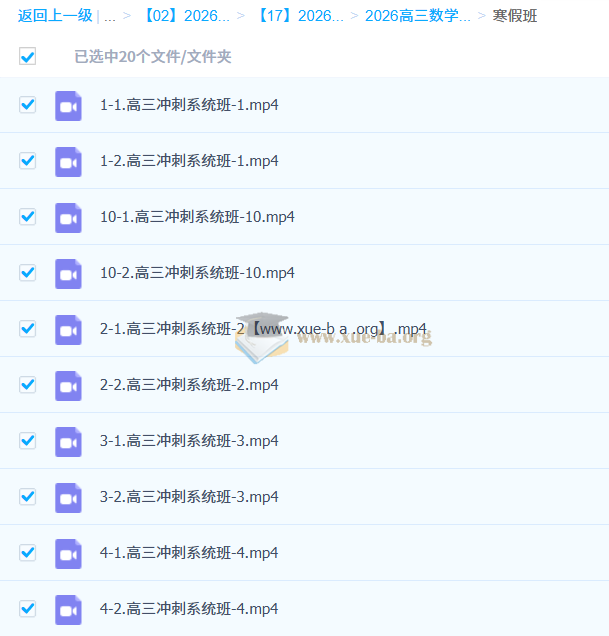Open file 2-1.高三冲刺系统班-2【www.xue-ba.org】.mp4
The width and height of the screenshot is (609, 636).
click(x=263, y=329)
